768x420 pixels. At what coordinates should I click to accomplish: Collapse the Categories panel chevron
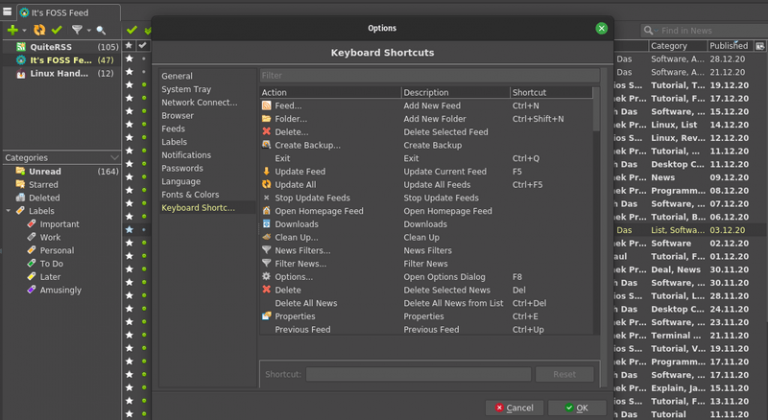tap(115, 158)
